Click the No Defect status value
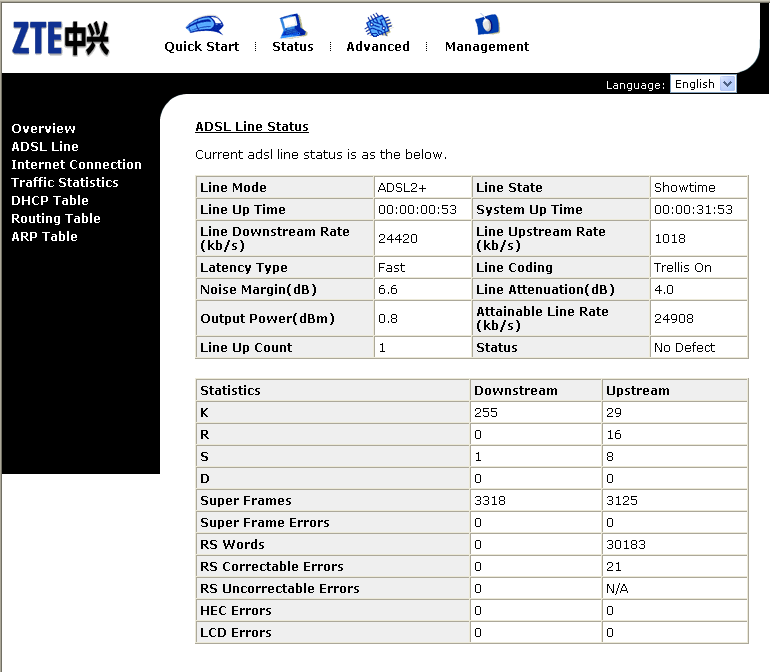Screen dimensions: 770x672 tap(685, 348)
